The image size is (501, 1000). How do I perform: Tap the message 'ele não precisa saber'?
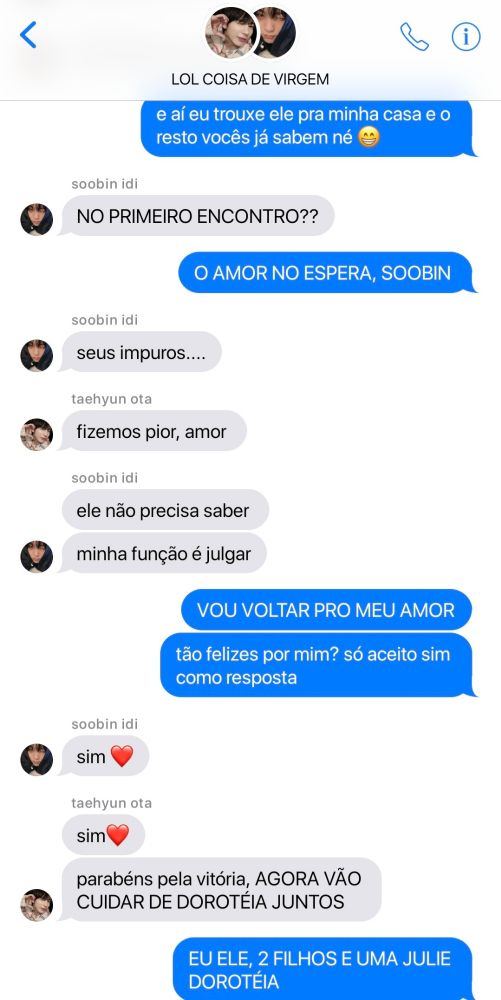pyautogui.click(x=165, y=510)
